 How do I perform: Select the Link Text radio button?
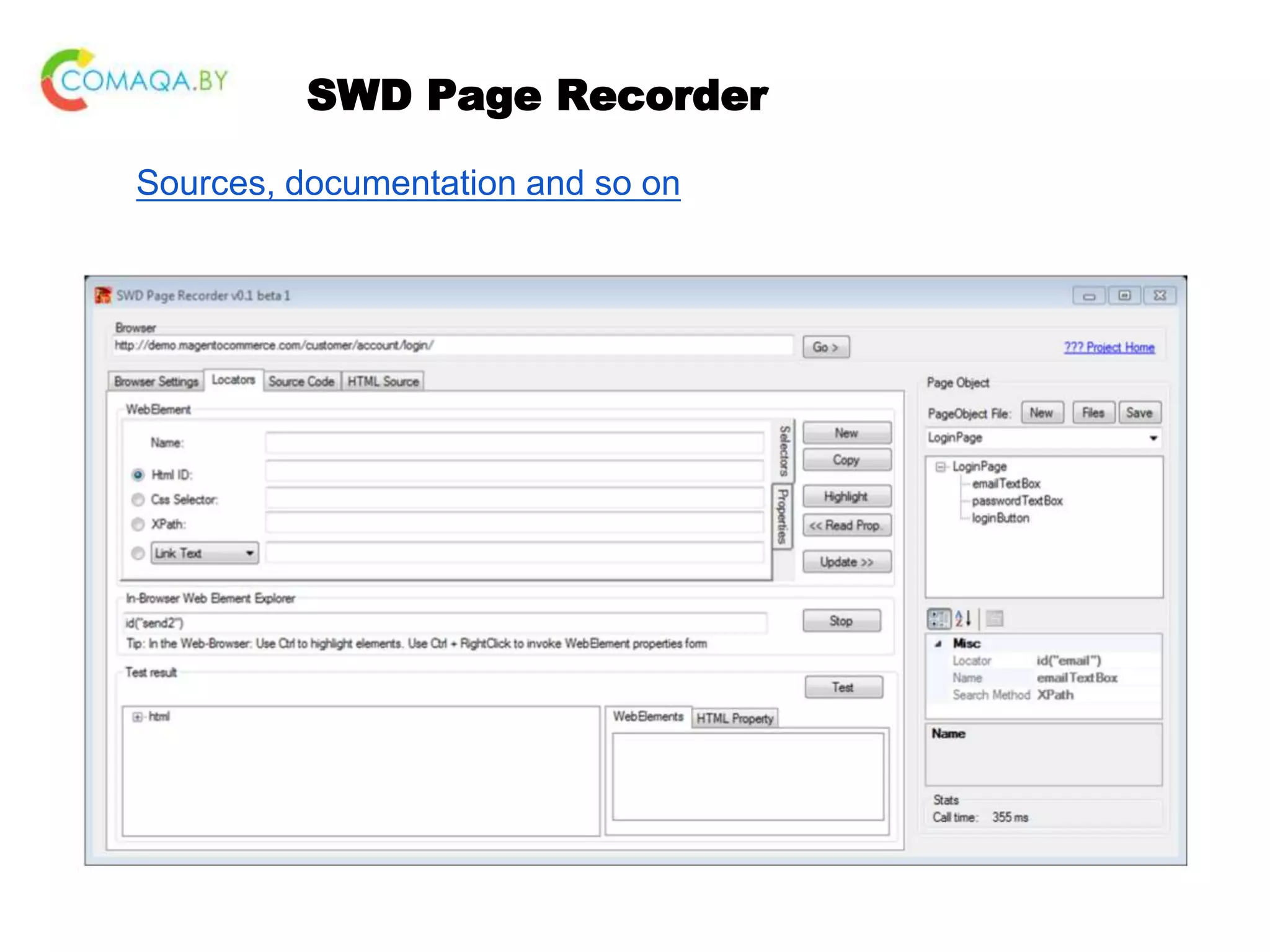138,553
